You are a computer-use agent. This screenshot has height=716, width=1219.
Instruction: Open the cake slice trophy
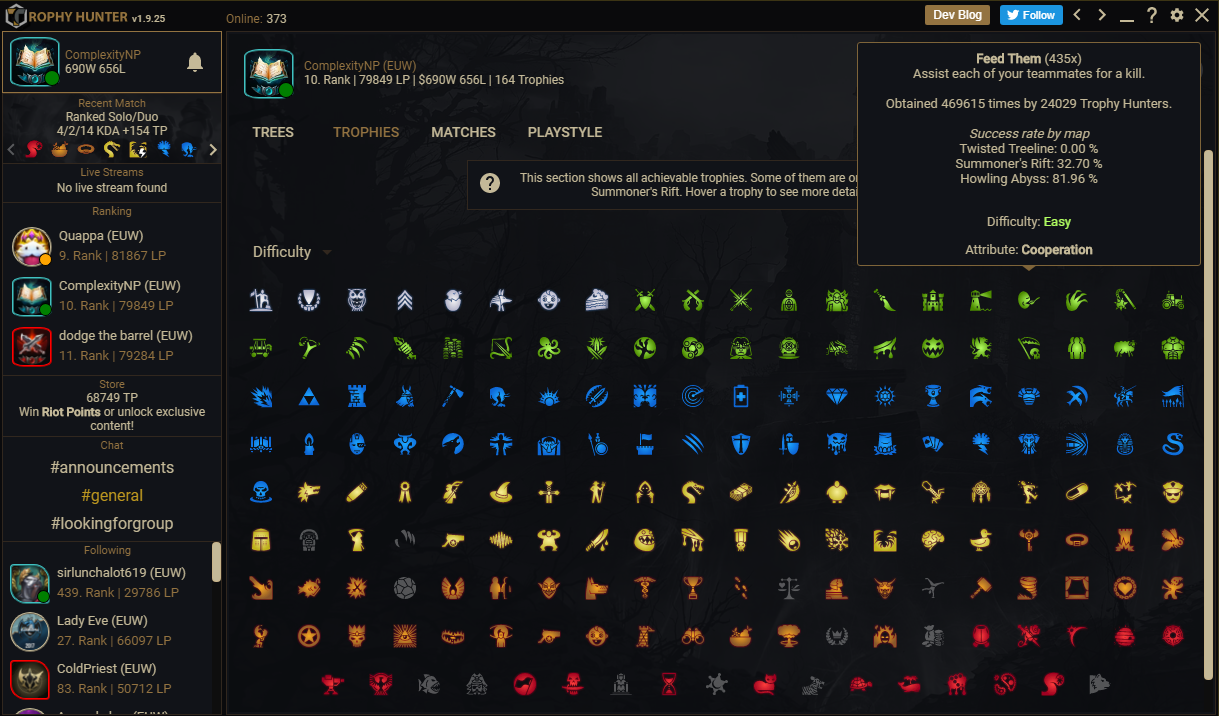[597, 299]
